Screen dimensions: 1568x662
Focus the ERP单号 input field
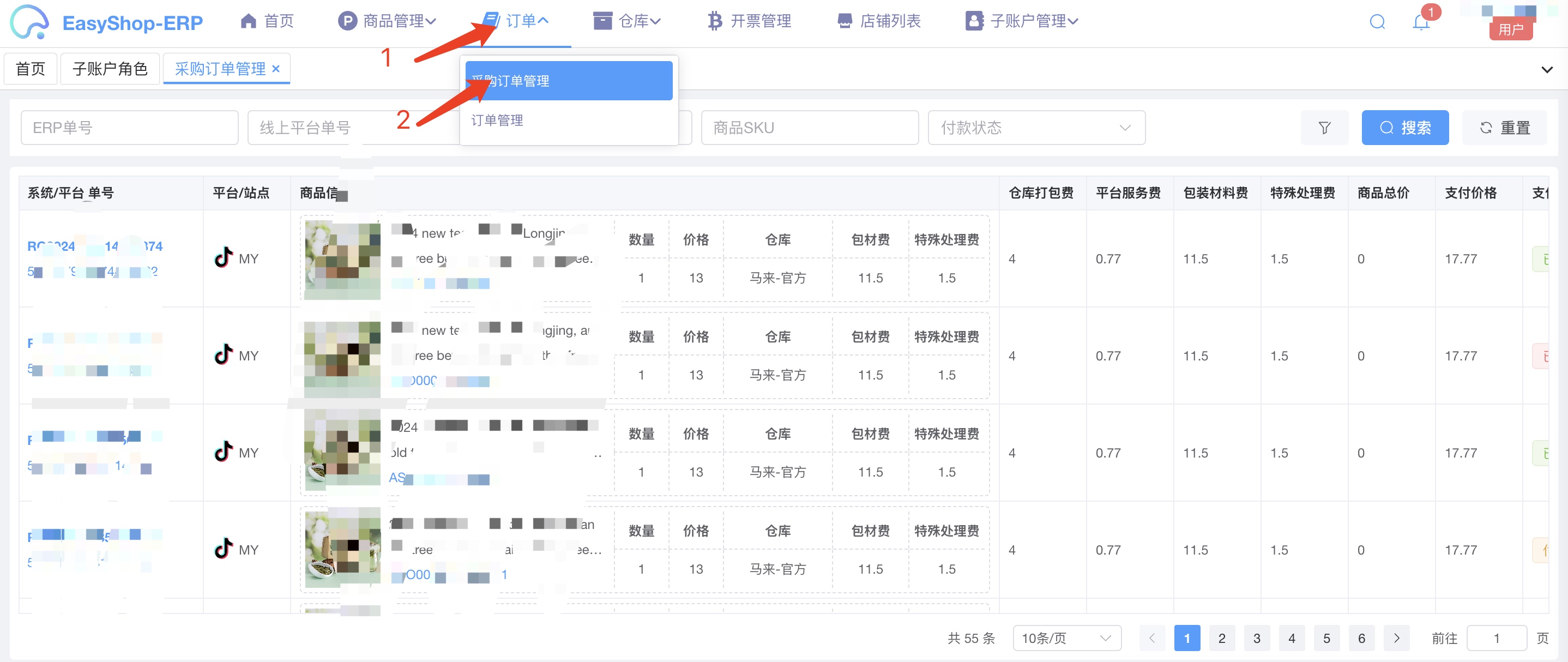coord(130,127)
